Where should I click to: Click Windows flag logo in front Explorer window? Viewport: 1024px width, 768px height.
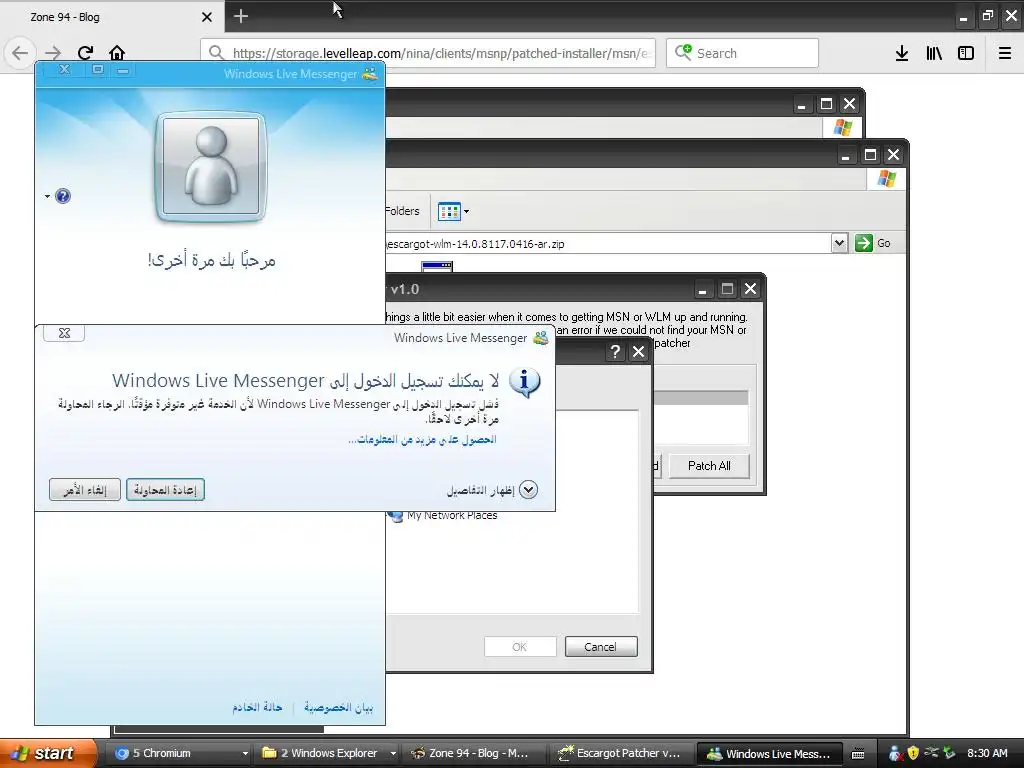point(887,179)
